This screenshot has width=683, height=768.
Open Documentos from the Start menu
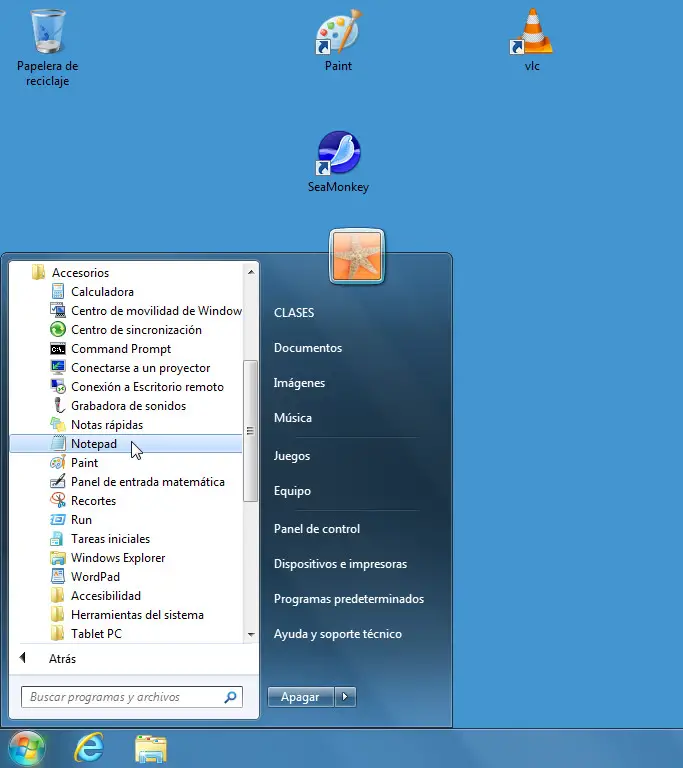tap(308, 348)
